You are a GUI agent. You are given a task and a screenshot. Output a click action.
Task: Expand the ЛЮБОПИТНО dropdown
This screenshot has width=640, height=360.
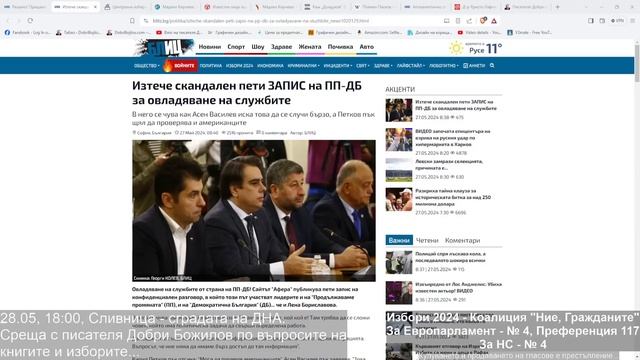click(x=444, y=65)
